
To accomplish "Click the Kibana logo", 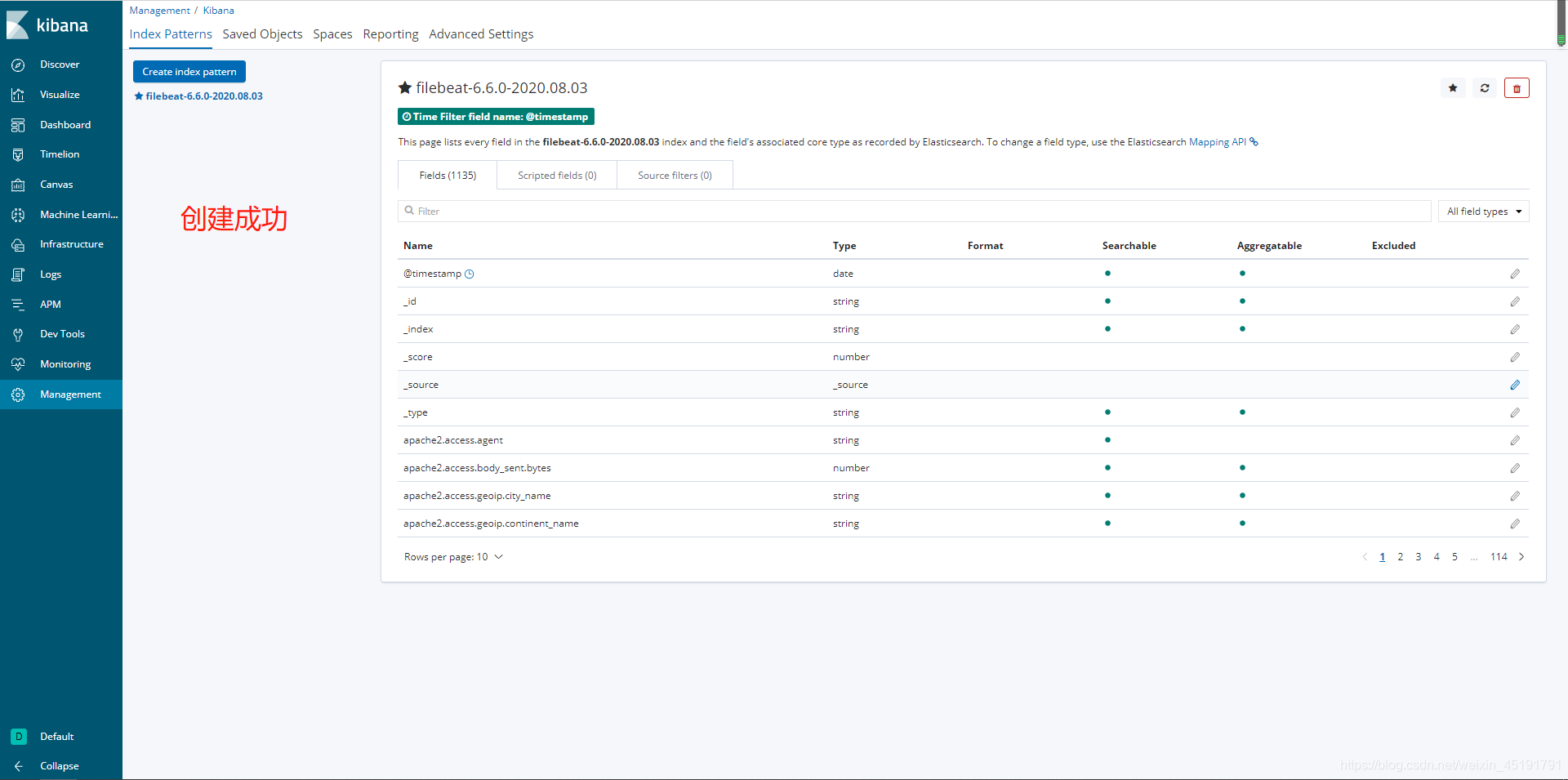I will click(47, 25).
